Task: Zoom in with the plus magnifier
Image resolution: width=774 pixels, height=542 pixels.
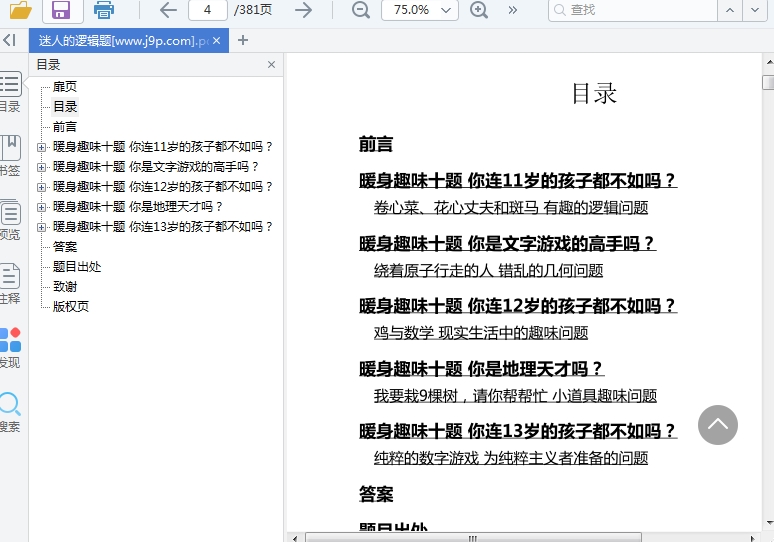Action: (x=479, y=10)
